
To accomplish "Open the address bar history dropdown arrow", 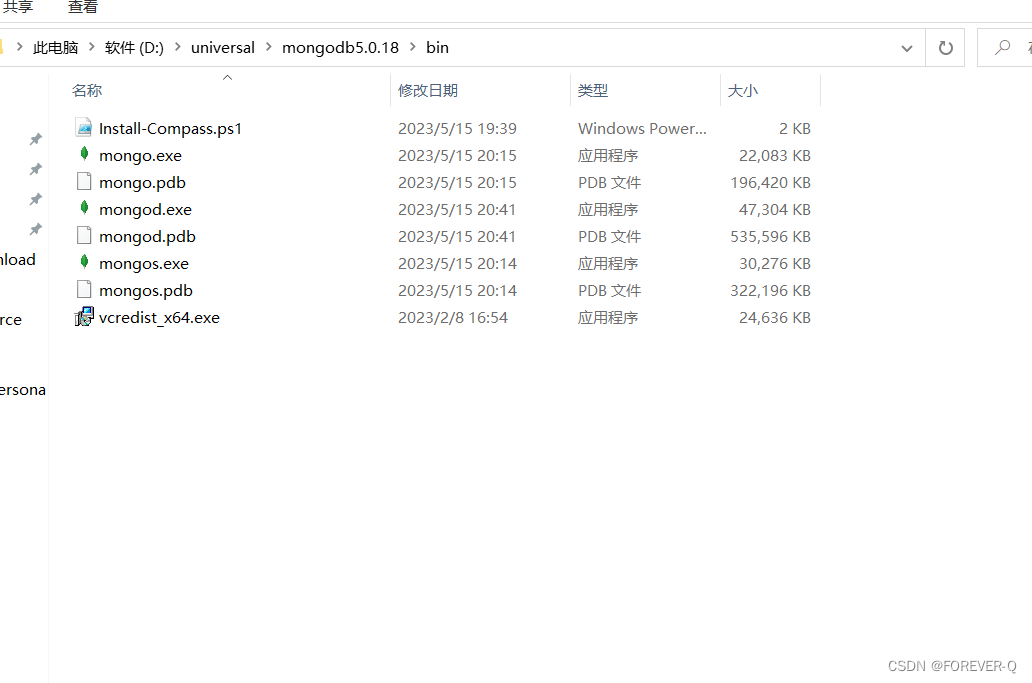I will click(x=906, y=47).
